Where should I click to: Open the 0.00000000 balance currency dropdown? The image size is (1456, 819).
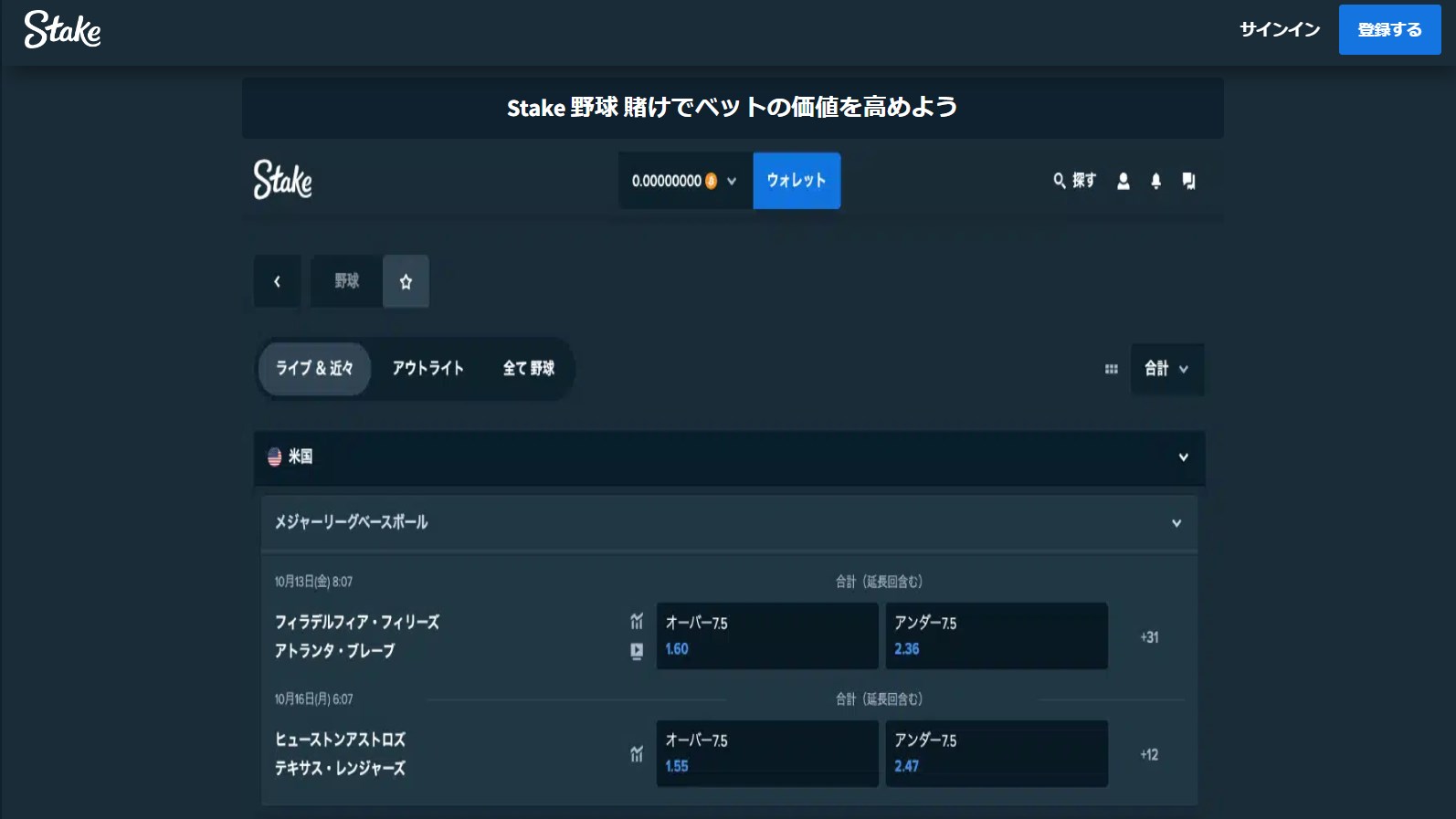[x=685, y=181]
